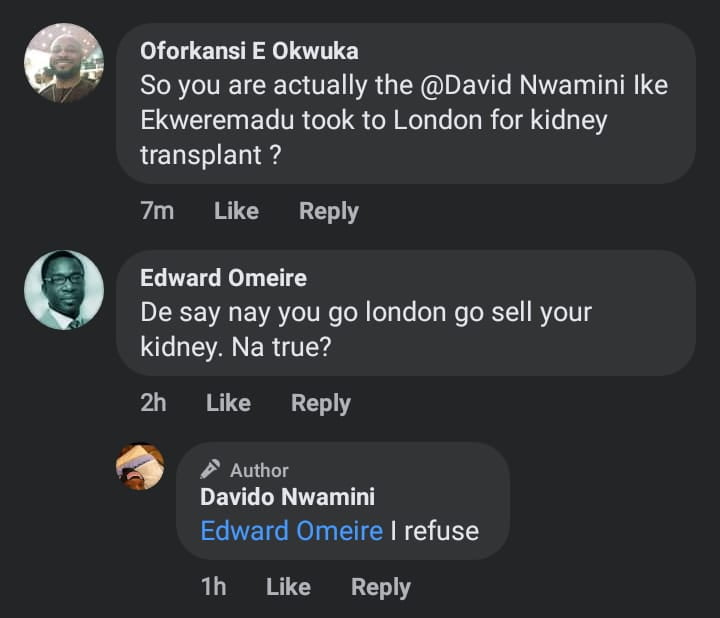Click the blue Edward Omeire mention

tap(292, 530)
